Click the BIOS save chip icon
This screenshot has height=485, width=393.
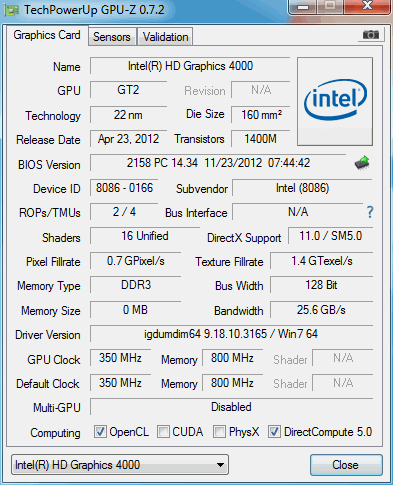tap(362, 163)
